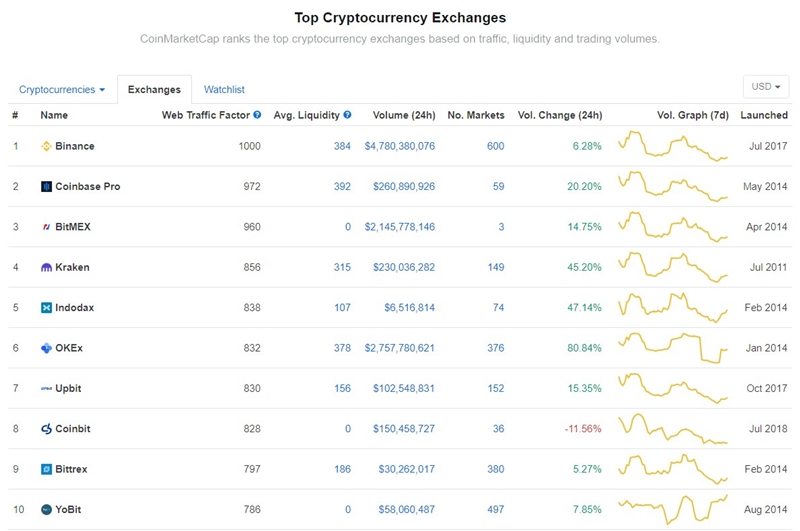The width and height of the screenshot is (800, 531).
Task: Click the Web Traffic Factor help icon
Action: pyautogui.click(x=258, y=116)
